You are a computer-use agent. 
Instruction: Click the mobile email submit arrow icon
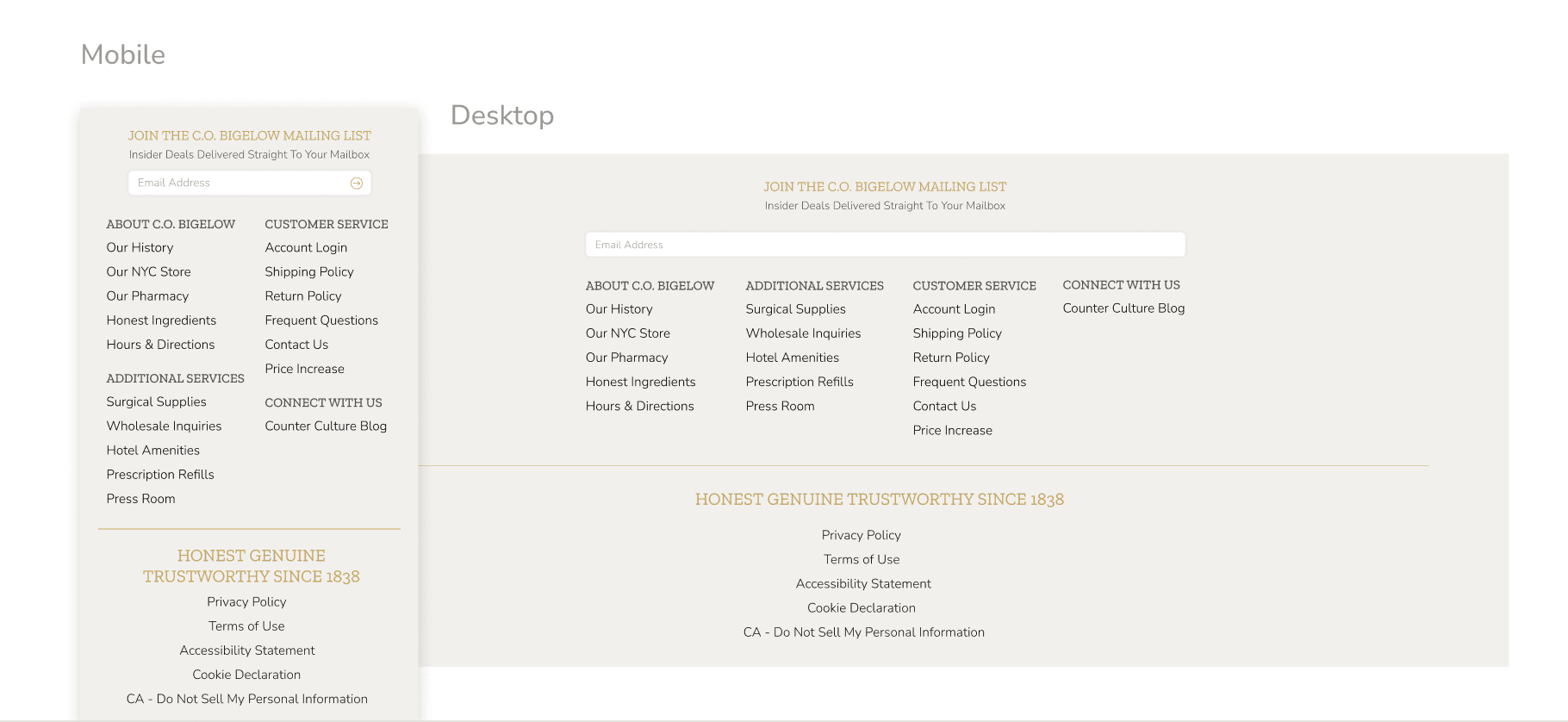(x=357, y=183)
